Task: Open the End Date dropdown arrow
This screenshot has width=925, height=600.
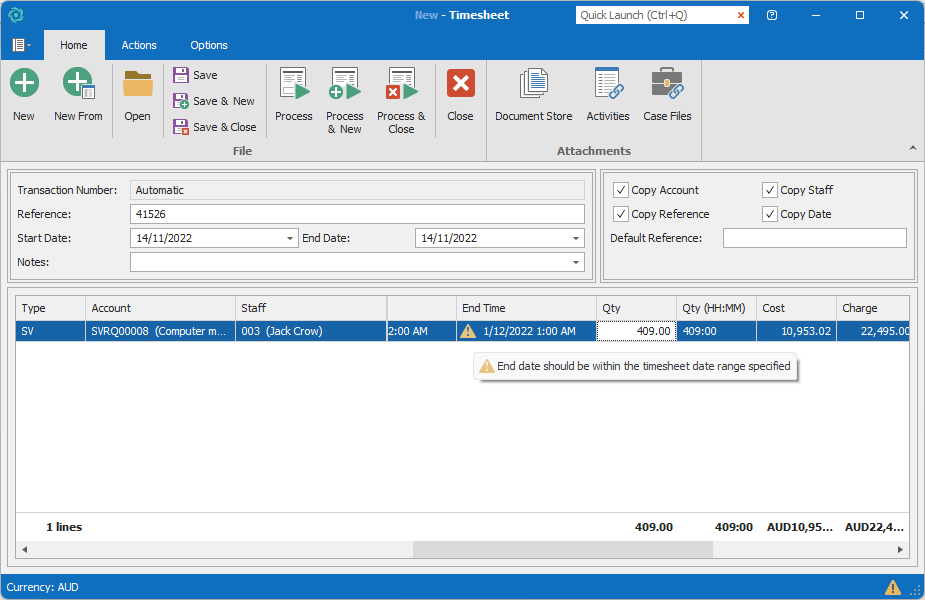Action: tap(576, 238)
